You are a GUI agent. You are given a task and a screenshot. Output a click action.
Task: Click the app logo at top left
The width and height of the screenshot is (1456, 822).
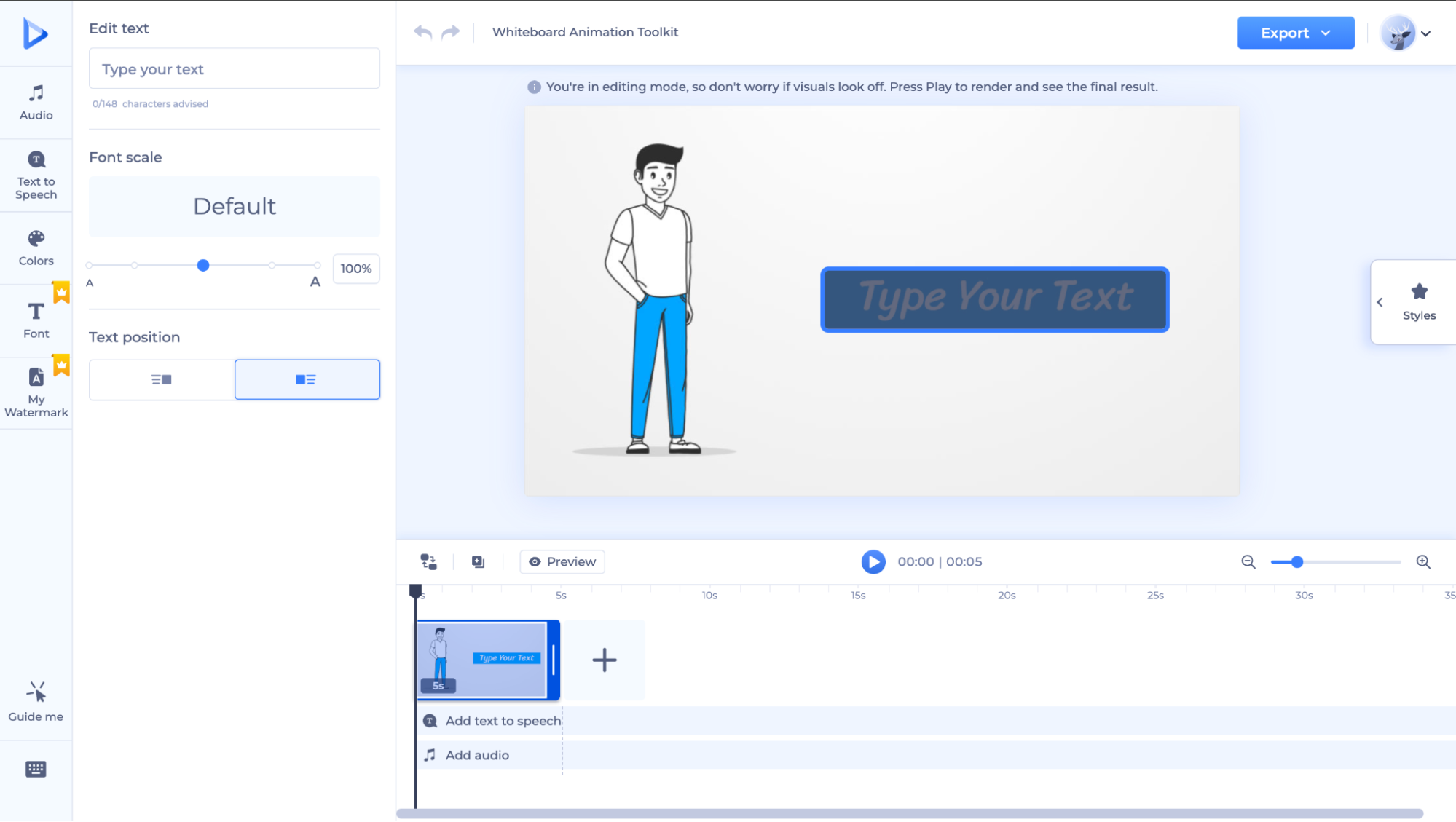click(35, 33)
